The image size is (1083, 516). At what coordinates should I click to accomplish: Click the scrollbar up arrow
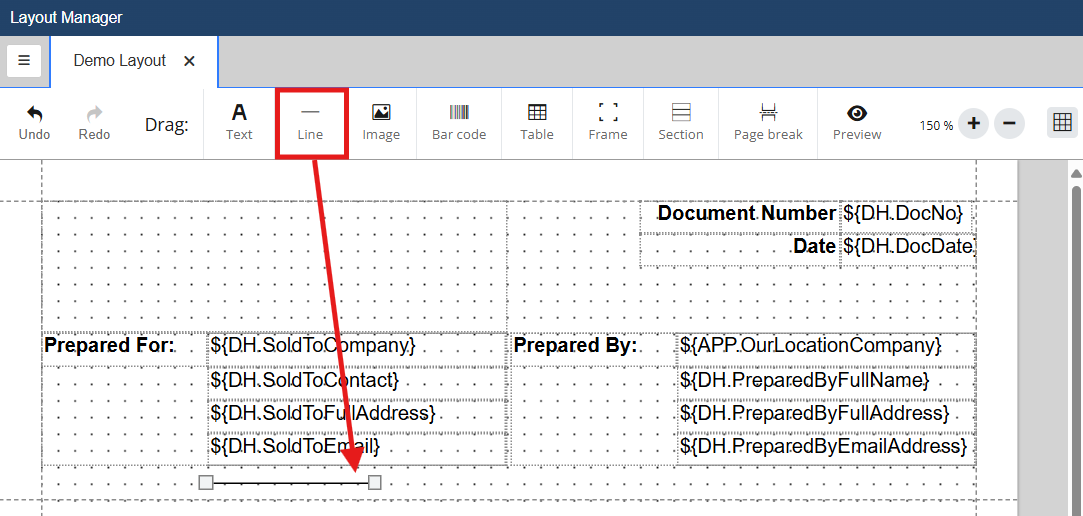[1076, 173]
